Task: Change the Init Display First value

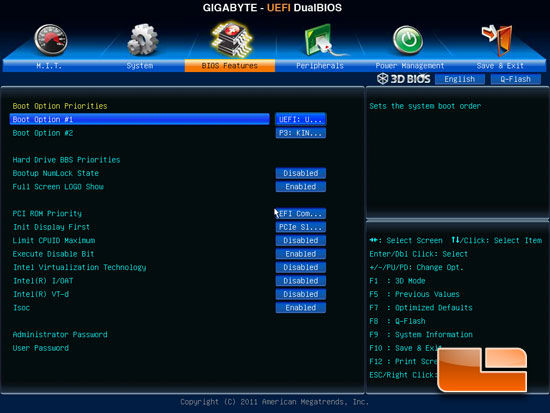Action: coord(301,227)
